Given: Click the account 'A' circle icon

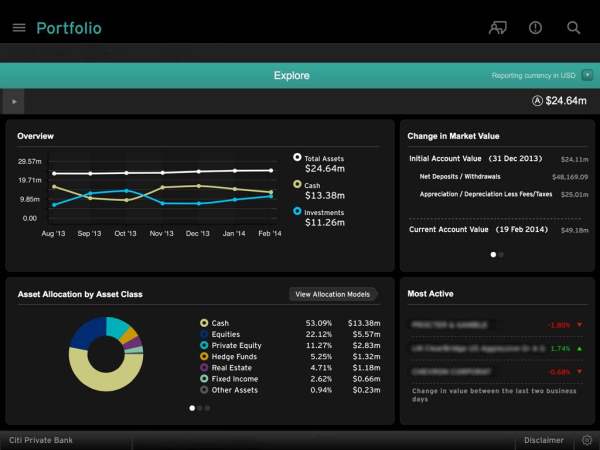Looking at the screenshot, I should (x=537, y=100).
